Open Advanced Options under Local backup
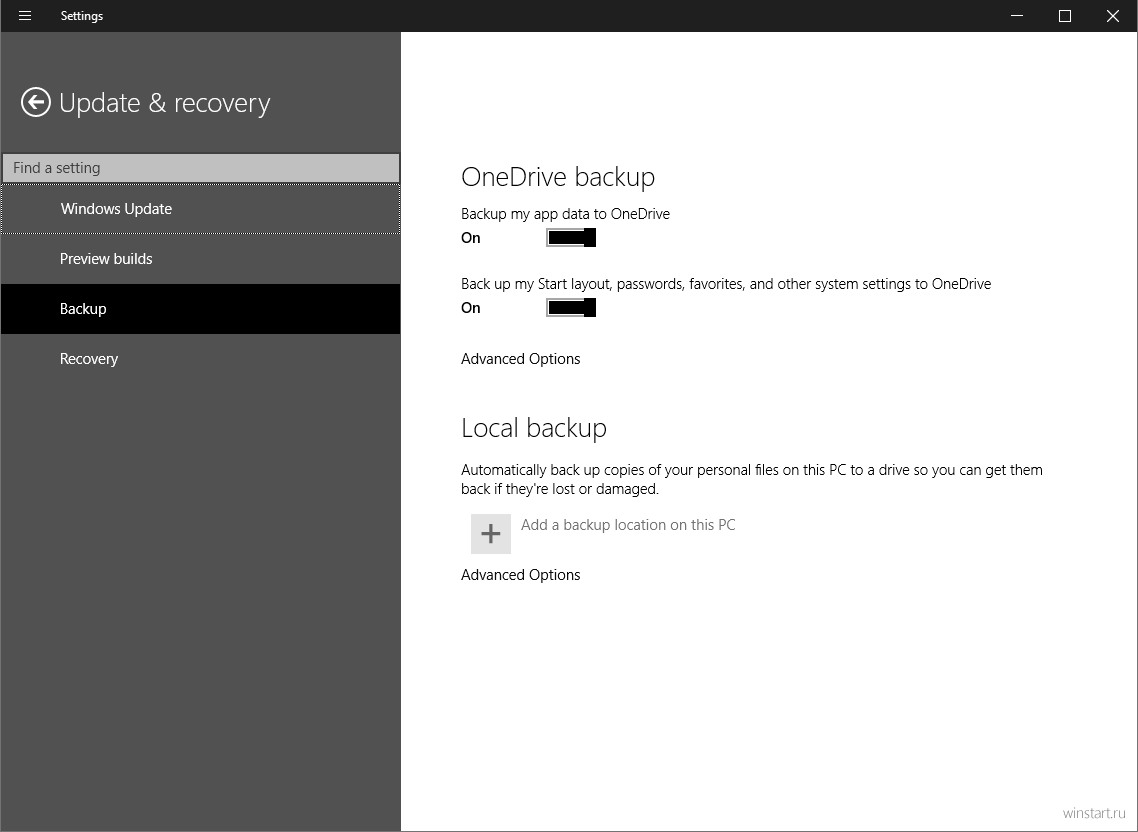 (x=520, y=574)
